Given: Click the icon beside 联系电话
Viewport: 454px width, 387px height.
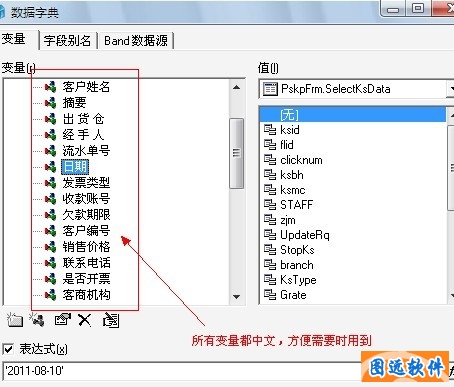Looking at the screenshot, I should tap(50, 263).
